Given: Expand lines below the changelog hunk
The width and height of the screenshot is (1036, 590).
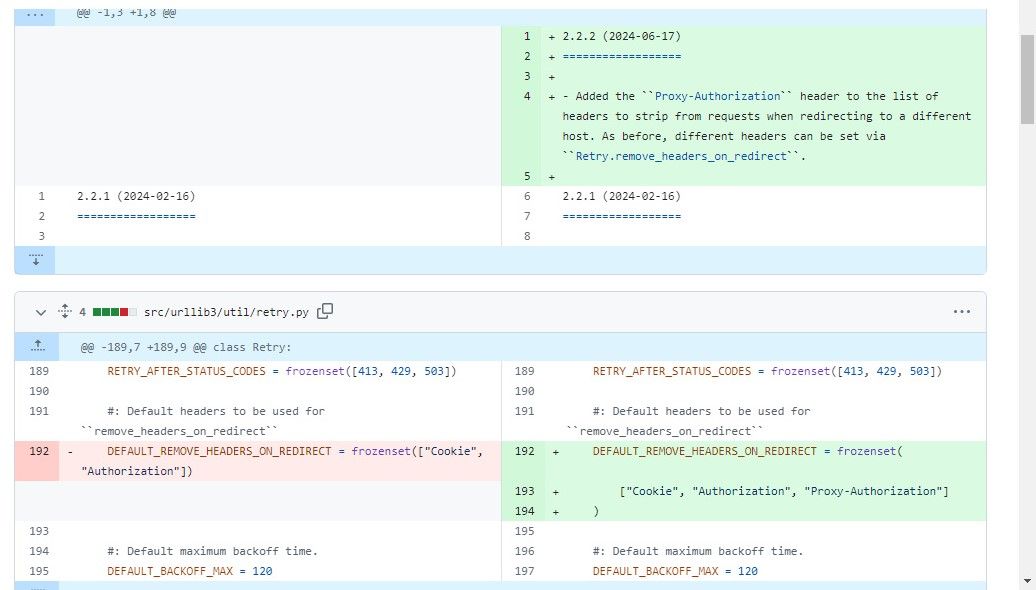Looking at the screenshot, I should tap(35, 260).
